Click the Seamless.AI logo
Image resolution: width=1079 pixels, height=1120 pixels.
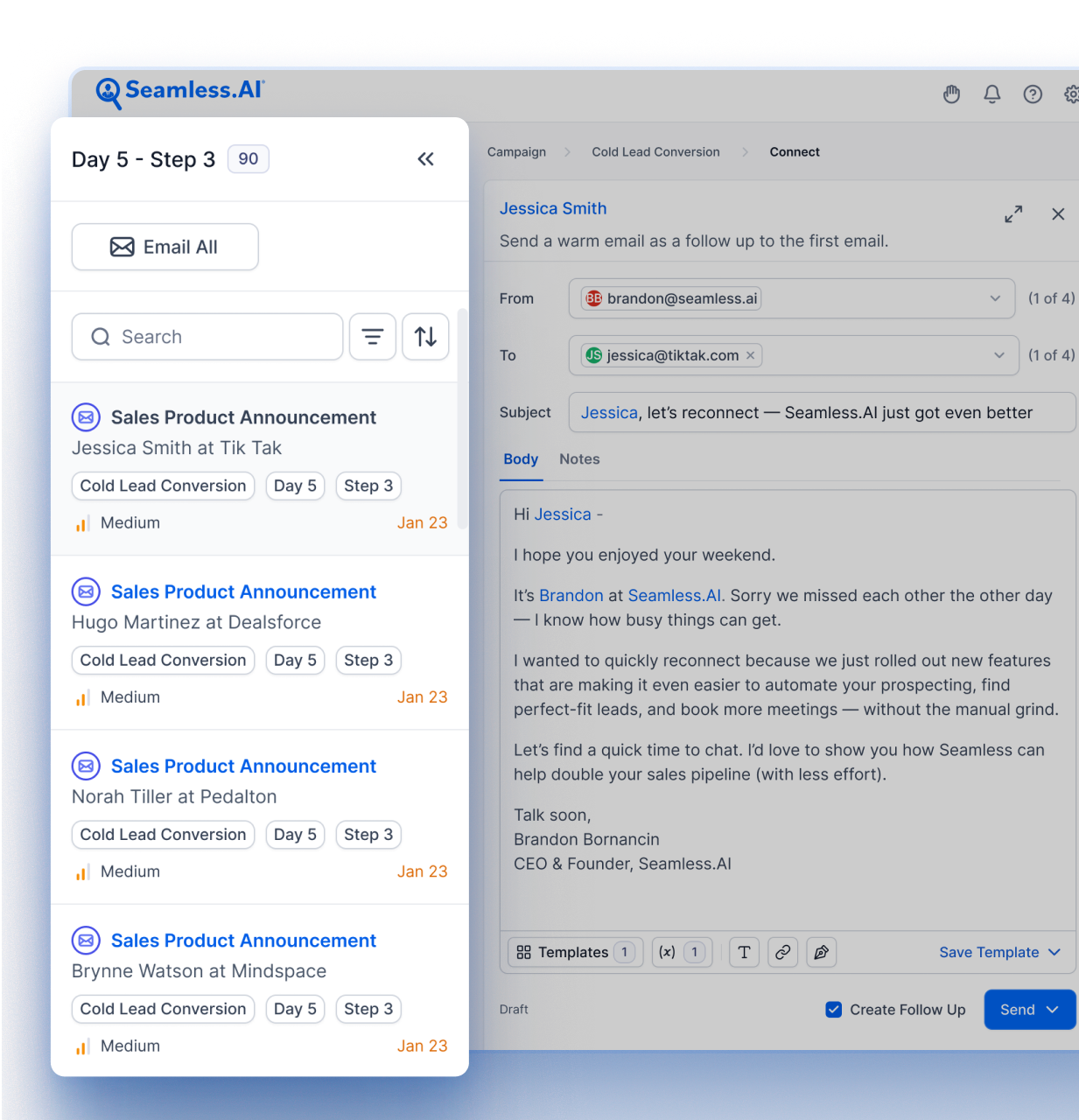pos(180,92)
